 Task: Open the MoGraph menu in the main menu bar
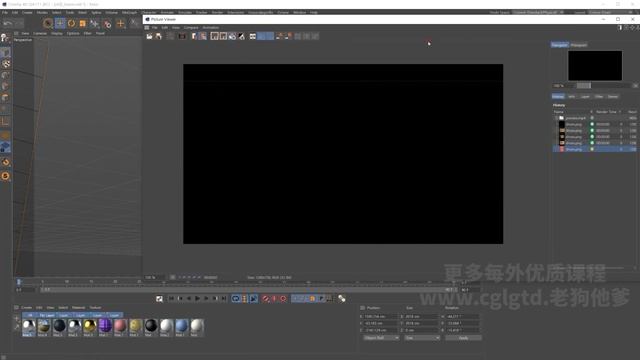click(x=130, y=13)
